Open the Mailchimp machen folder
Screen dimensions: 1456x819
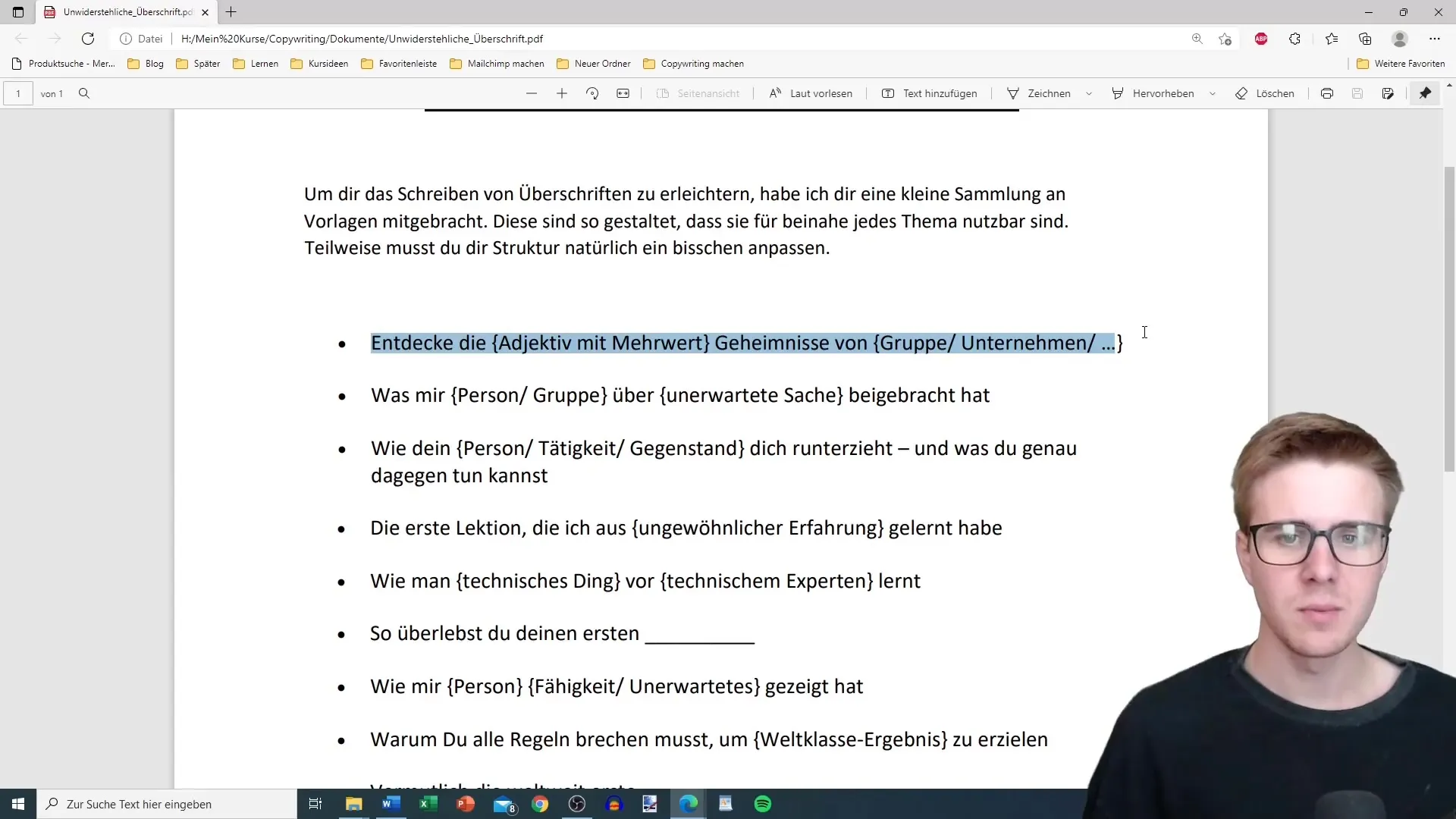pyautogui.click(x=497, y=64)
